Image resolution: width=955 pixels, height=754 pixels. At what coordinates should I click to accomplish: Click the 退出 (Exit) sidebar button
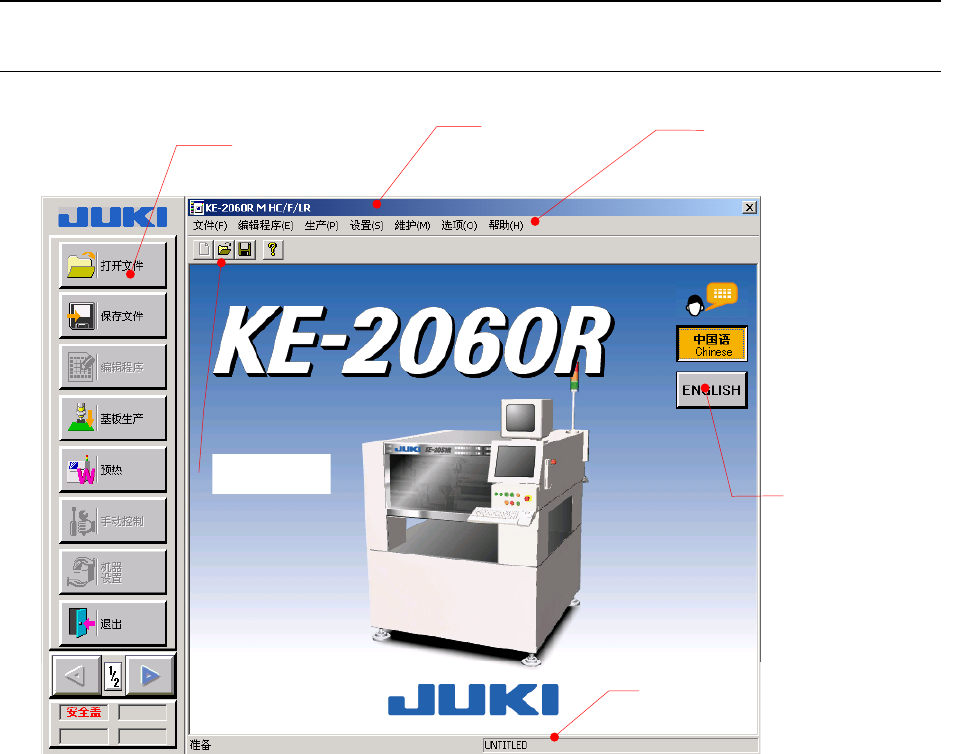[113, 624]
